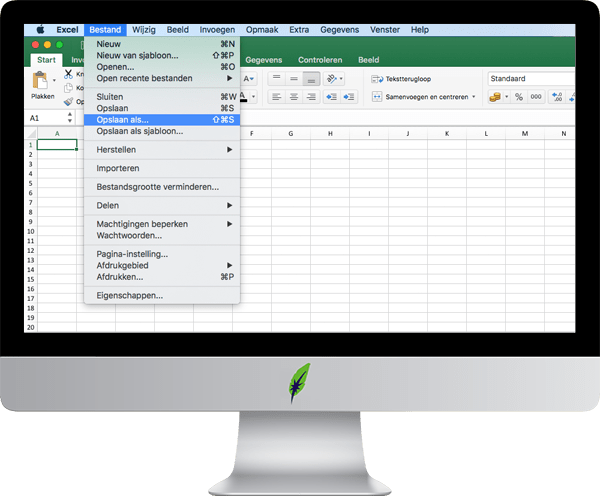The image size is (600, 496).
Task: Switch to the Controleren ribbon tab
Action: click(320, 60)
